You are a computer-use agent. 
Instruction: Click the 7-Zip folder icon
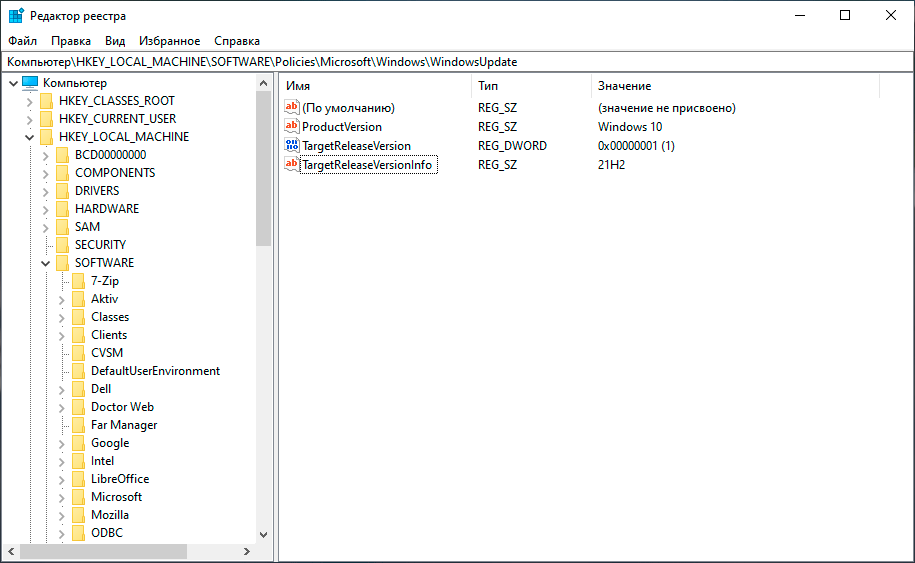coord(79,281)
